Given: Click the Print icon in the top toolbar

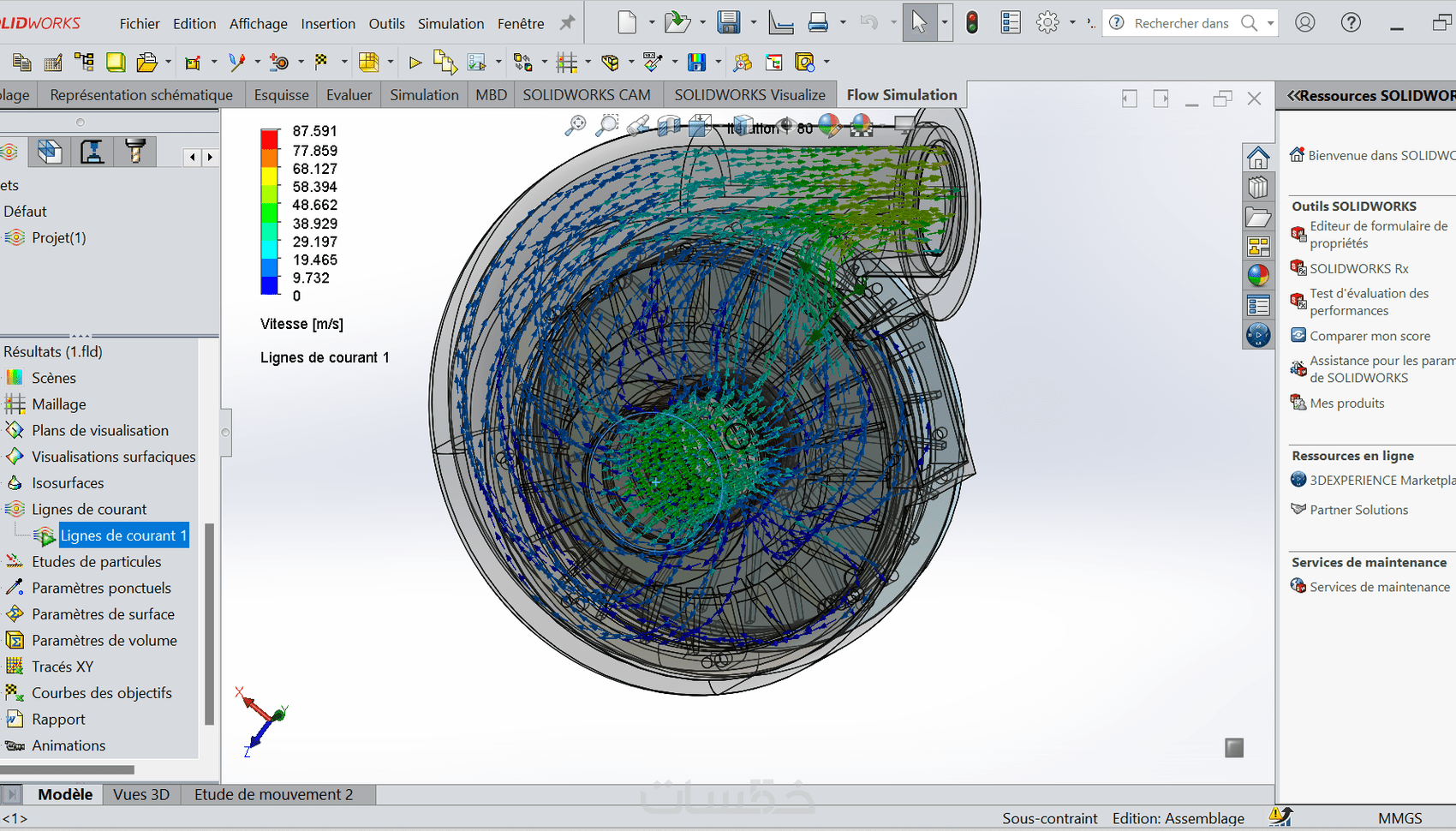Looking at the screenshot, I should coord(818,23).
